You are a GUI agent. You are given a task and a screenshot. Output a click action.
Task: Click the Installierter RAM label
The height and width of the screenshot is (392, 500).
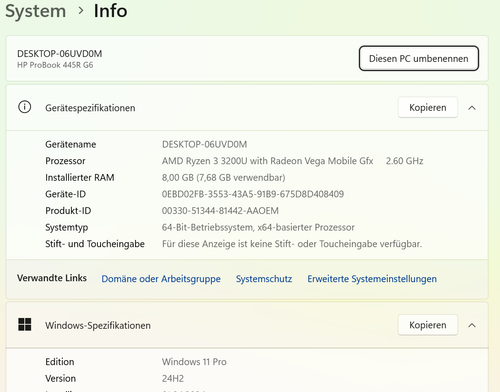coord(80,177)
